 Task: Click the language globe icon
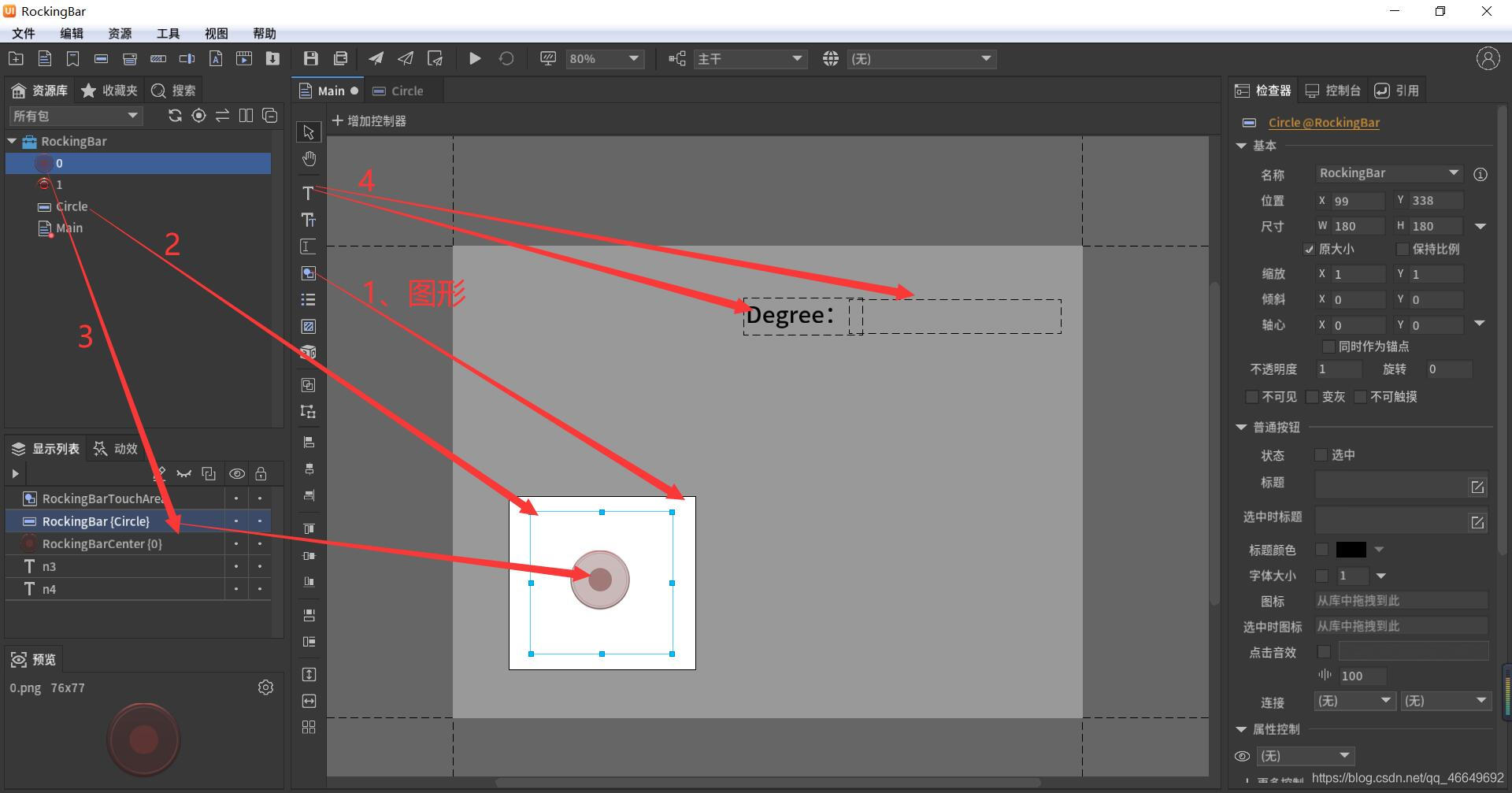point(831,58)
